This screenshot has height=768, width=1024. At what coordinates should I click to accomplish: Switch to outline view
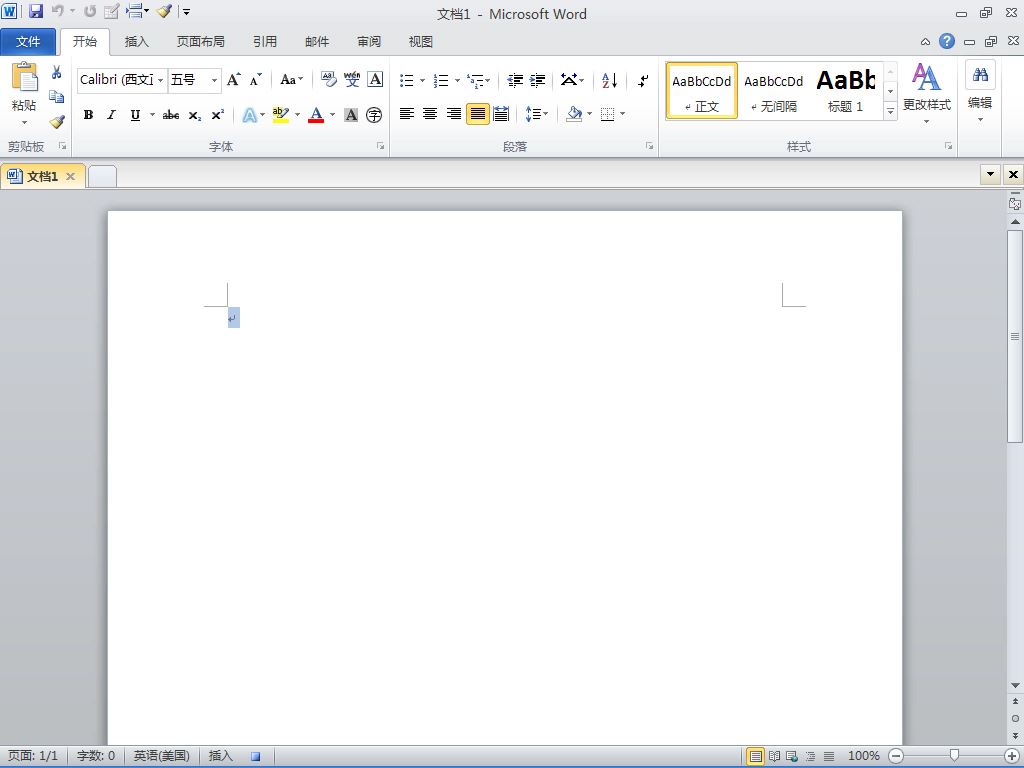pyautogui.click(x=810, y=756)
